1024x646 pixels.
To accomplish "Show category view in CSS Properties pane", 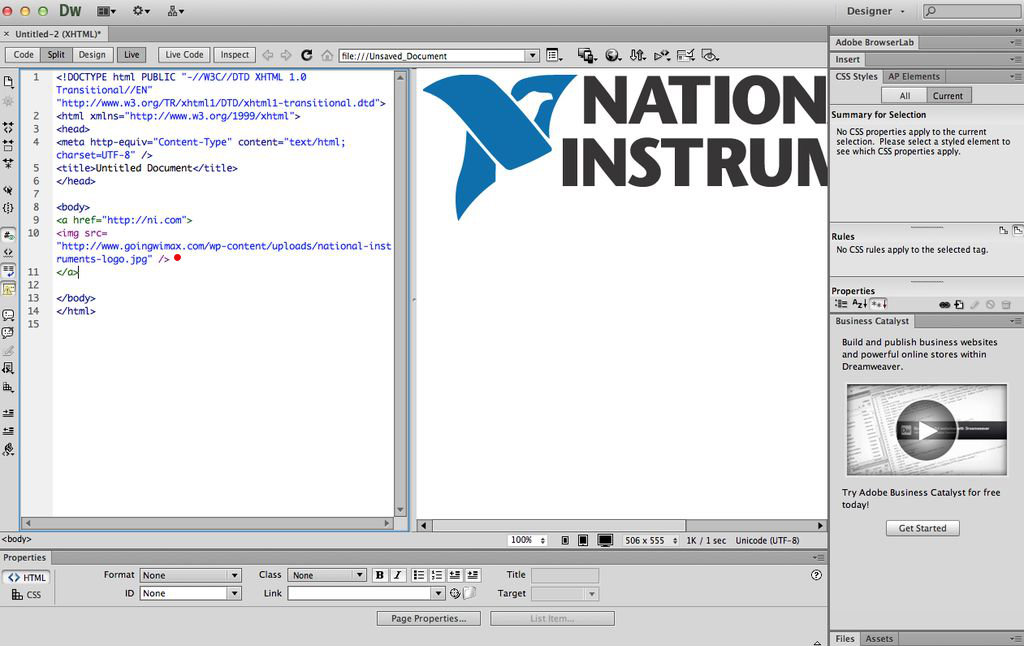I will (x=841, y=304).
